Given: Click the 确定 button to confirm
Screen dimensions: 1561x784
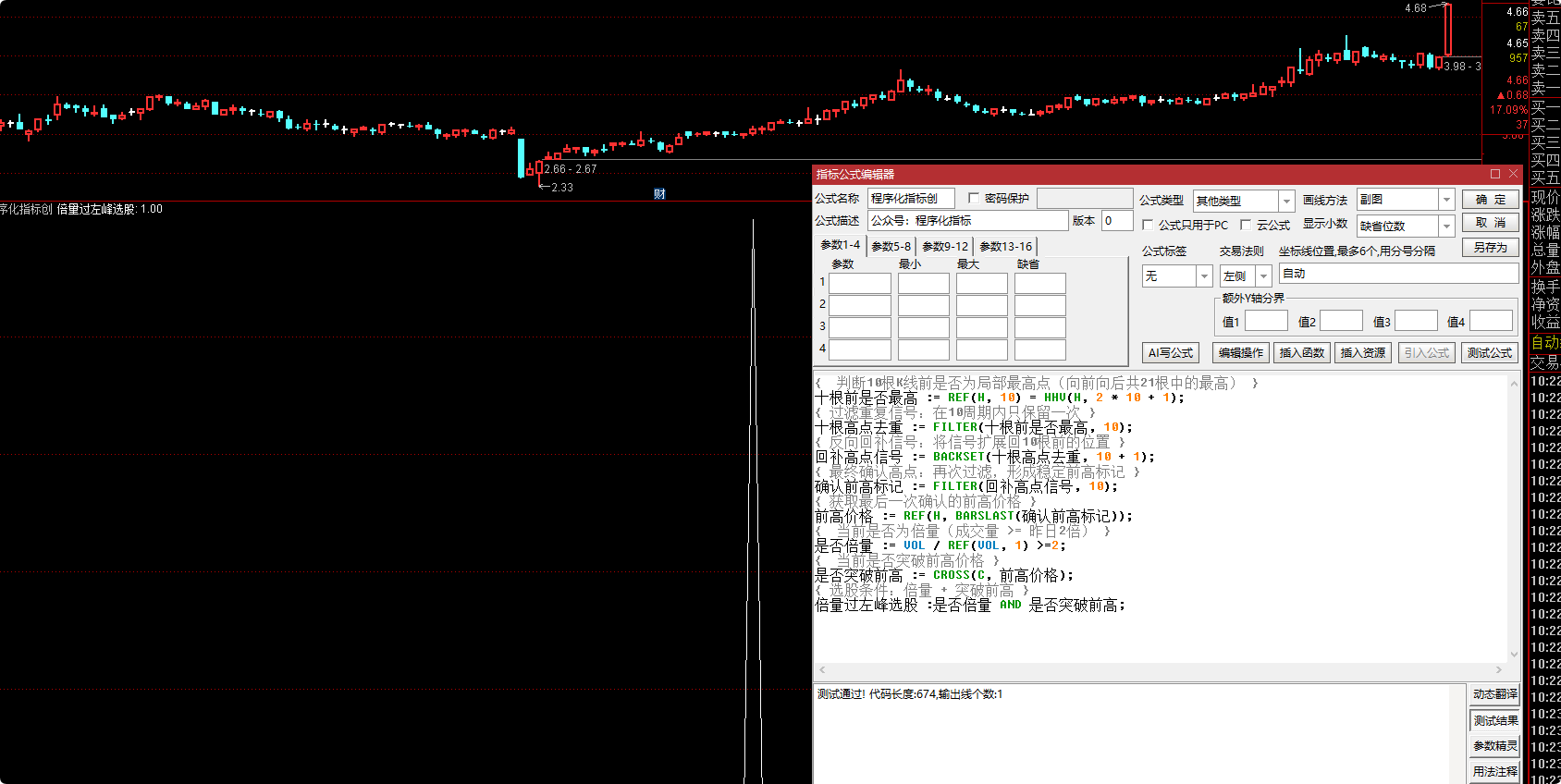Looking at the screenshot, I should [x=1490, y=200].
